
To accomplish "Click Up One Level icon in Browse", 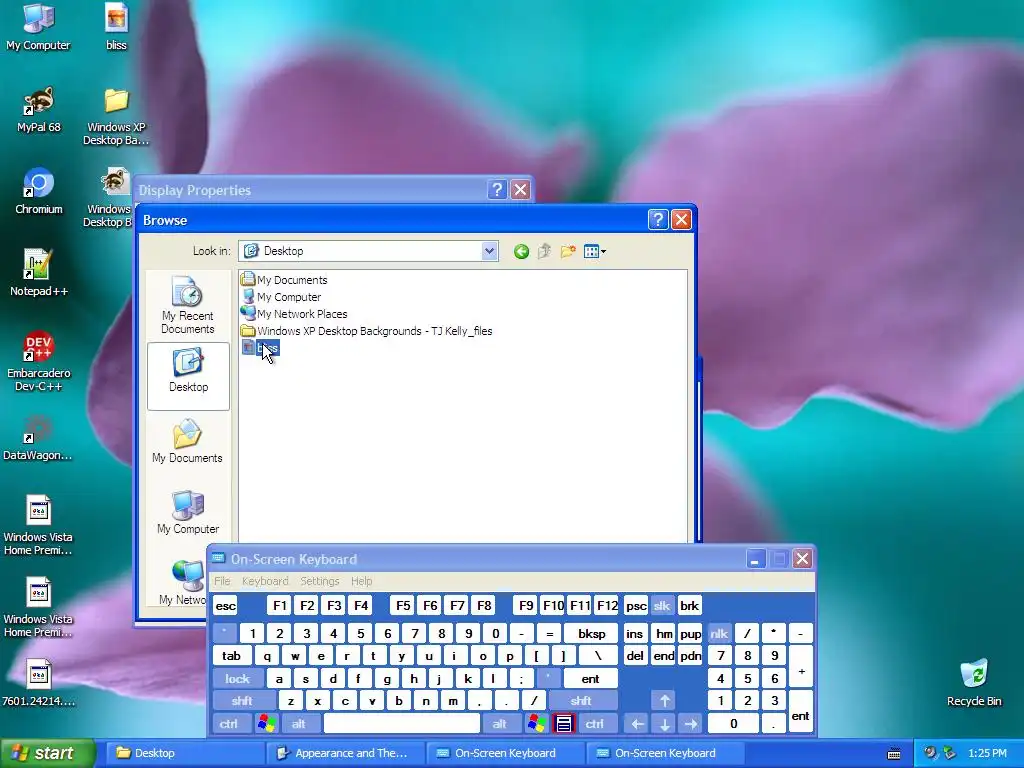I will [x=544, y=251].
